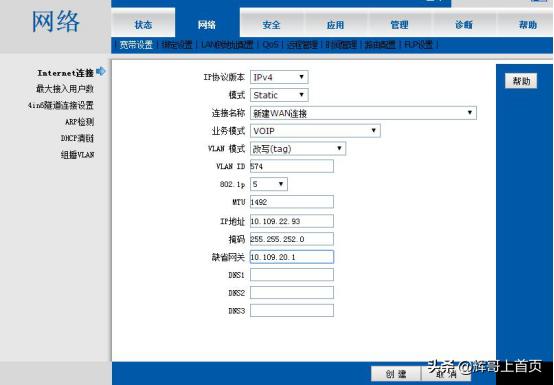Viewport: 554px width, 385px height.
Task: Open DHCP源链 in the sidebar
Action: [x=77, y=138]
